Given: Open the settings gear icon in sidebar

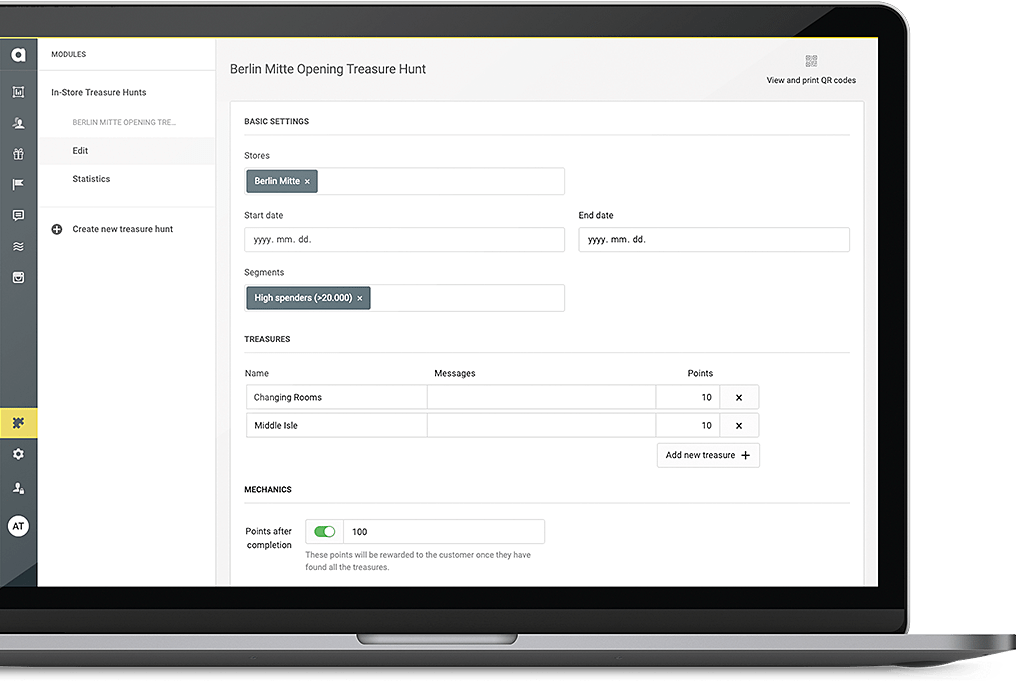Looking at the screenshot, I should tap(18, 454).
